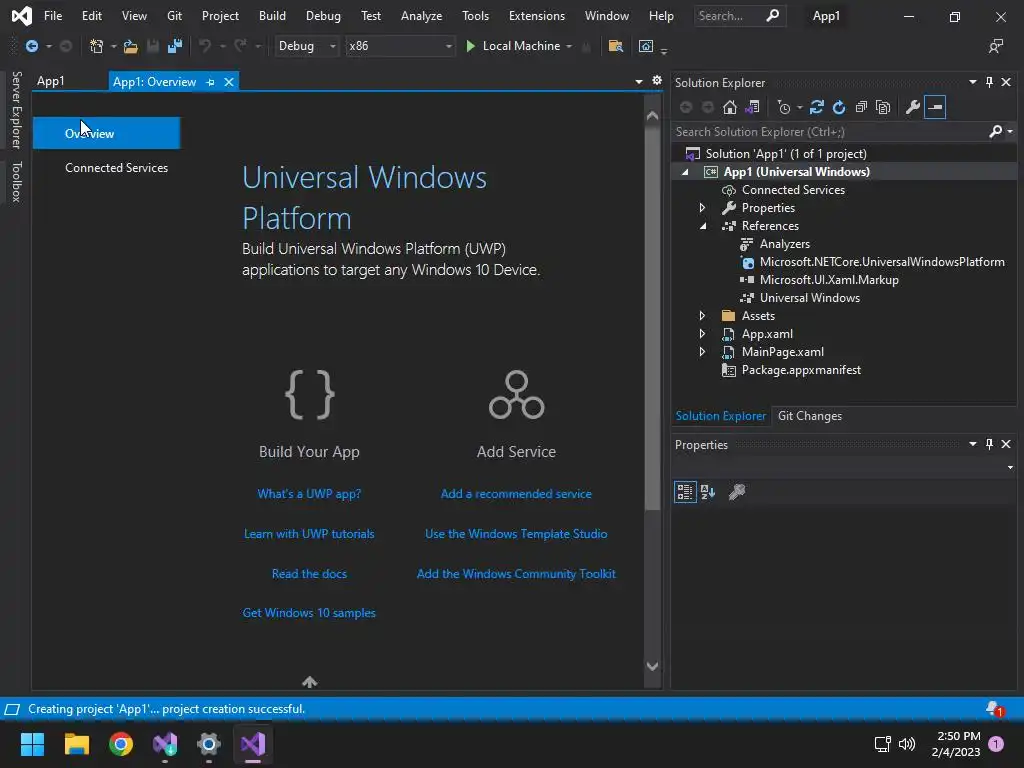The image size is (1024, 768).
Task: Pin the App1: Overview tab
Action: pos(210,82)
